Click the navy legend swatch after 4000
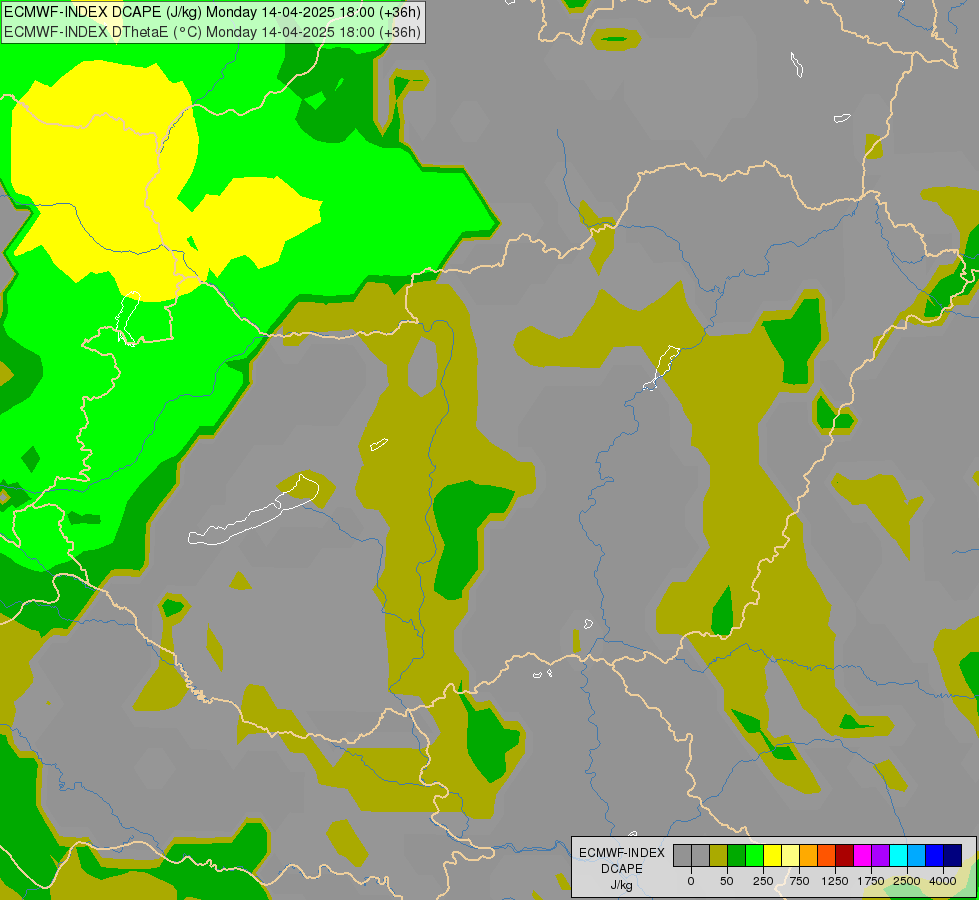This screenshot has height=900, width=979. point(952,855)
